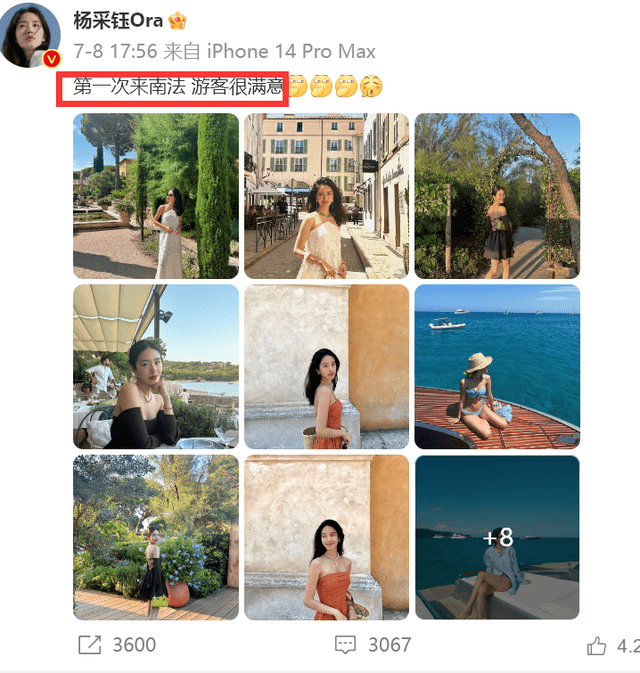Open photo under the leafy archway

497,196
